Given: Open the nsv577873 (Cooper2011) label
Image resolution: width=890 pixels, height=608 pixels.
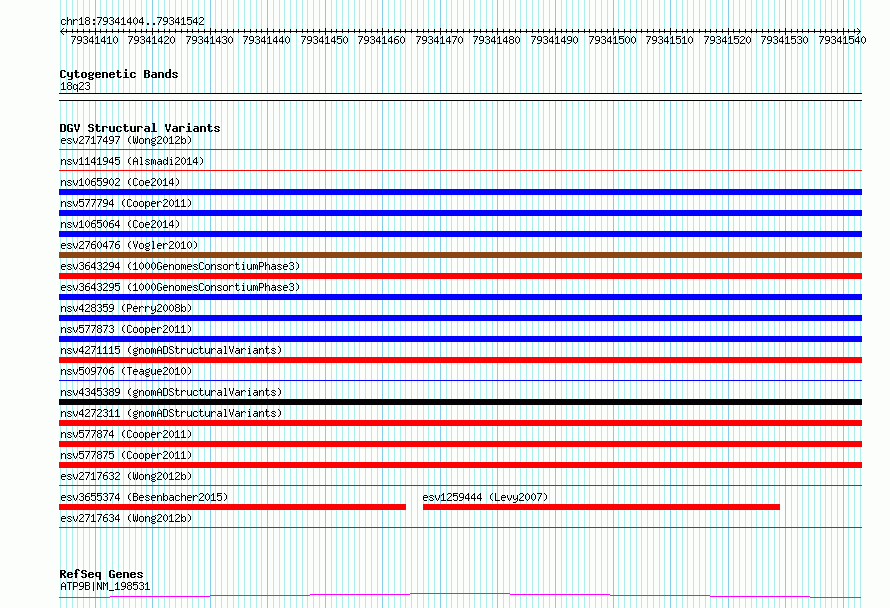Looking at the screenshot, I should [126, 329].
